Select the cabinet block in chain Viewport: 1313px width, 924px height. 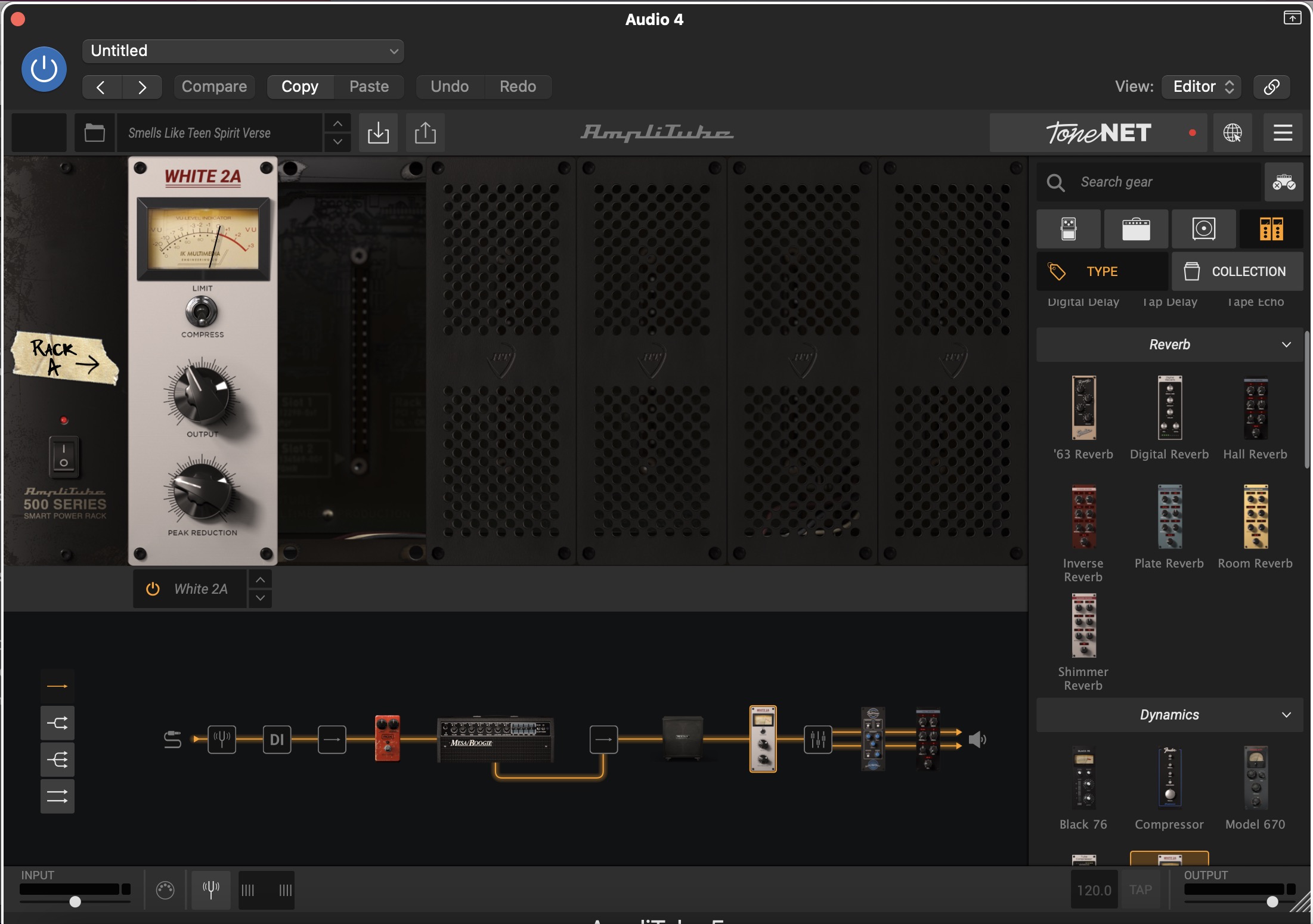(683, 739)
